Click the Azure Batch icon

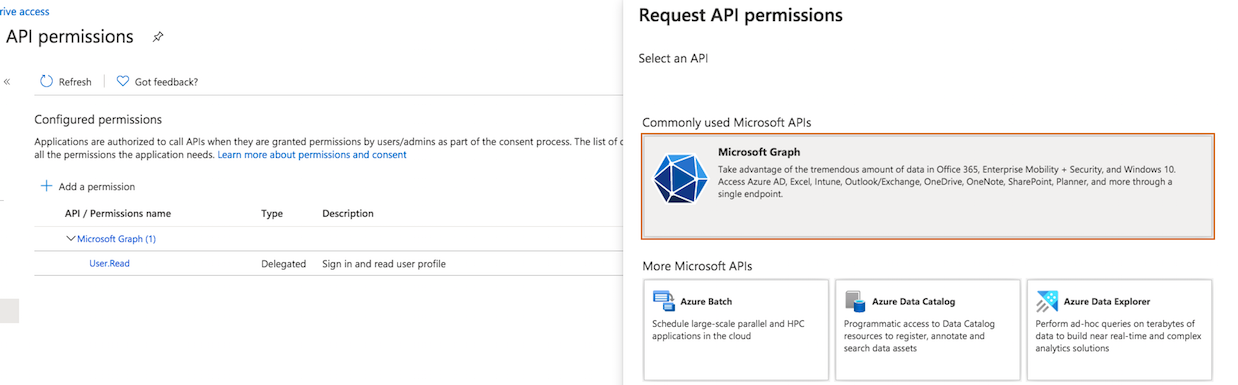(663, 301)
